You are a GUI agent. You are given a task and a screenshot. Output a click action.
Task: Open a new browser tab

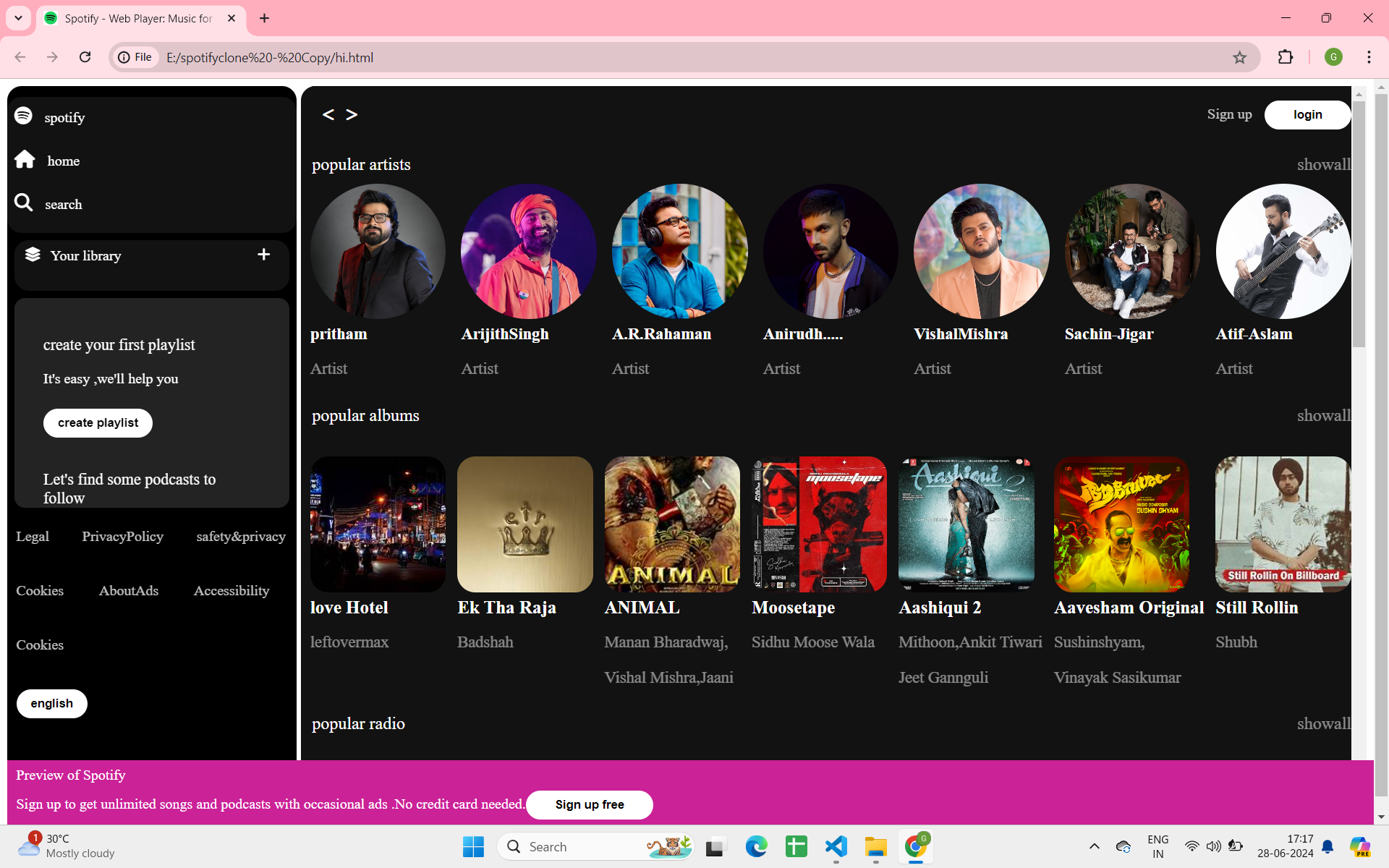pos(264,18)
